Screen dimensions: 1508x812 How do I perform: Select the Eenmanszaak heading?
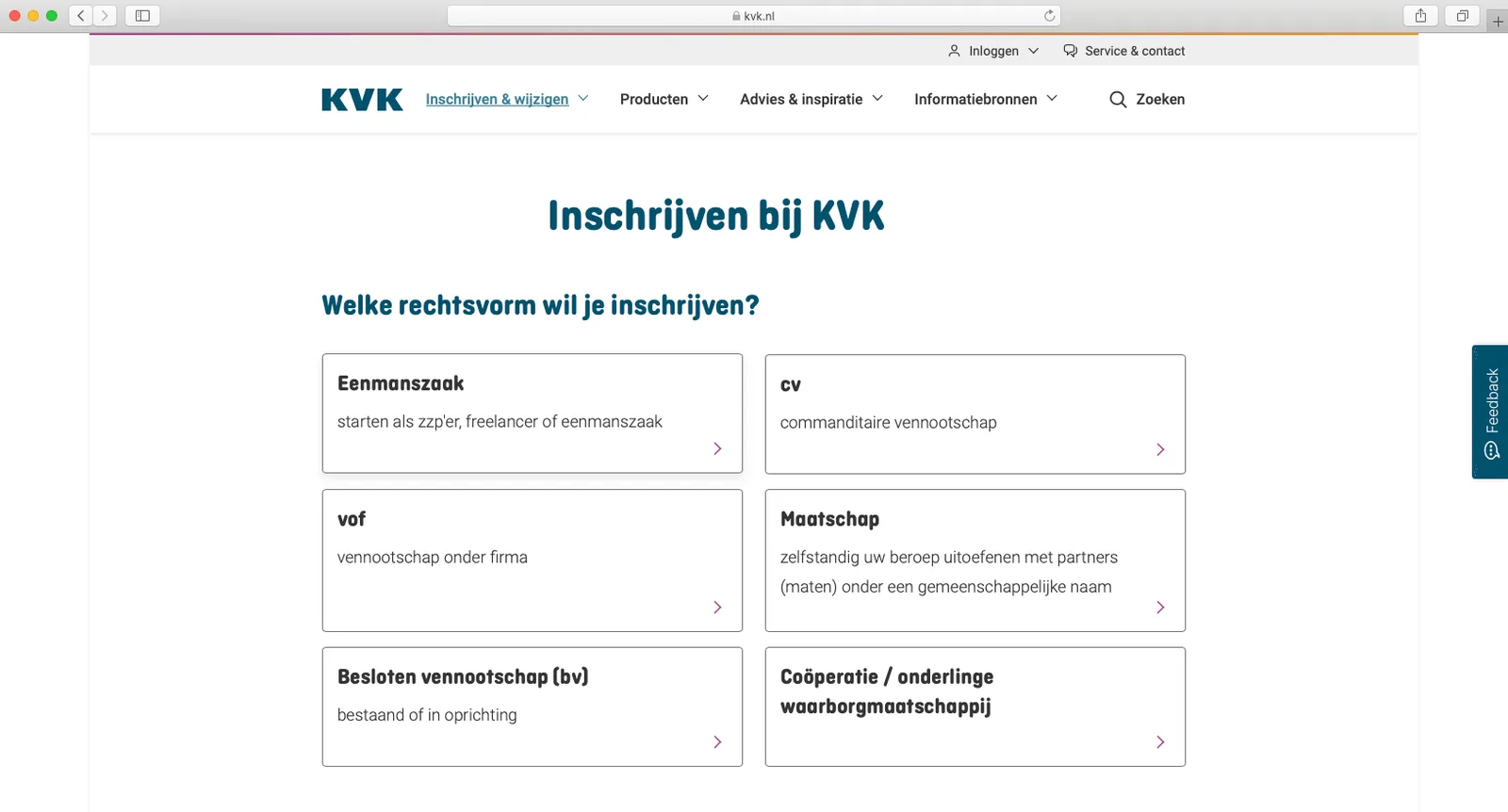click(401, 383)
